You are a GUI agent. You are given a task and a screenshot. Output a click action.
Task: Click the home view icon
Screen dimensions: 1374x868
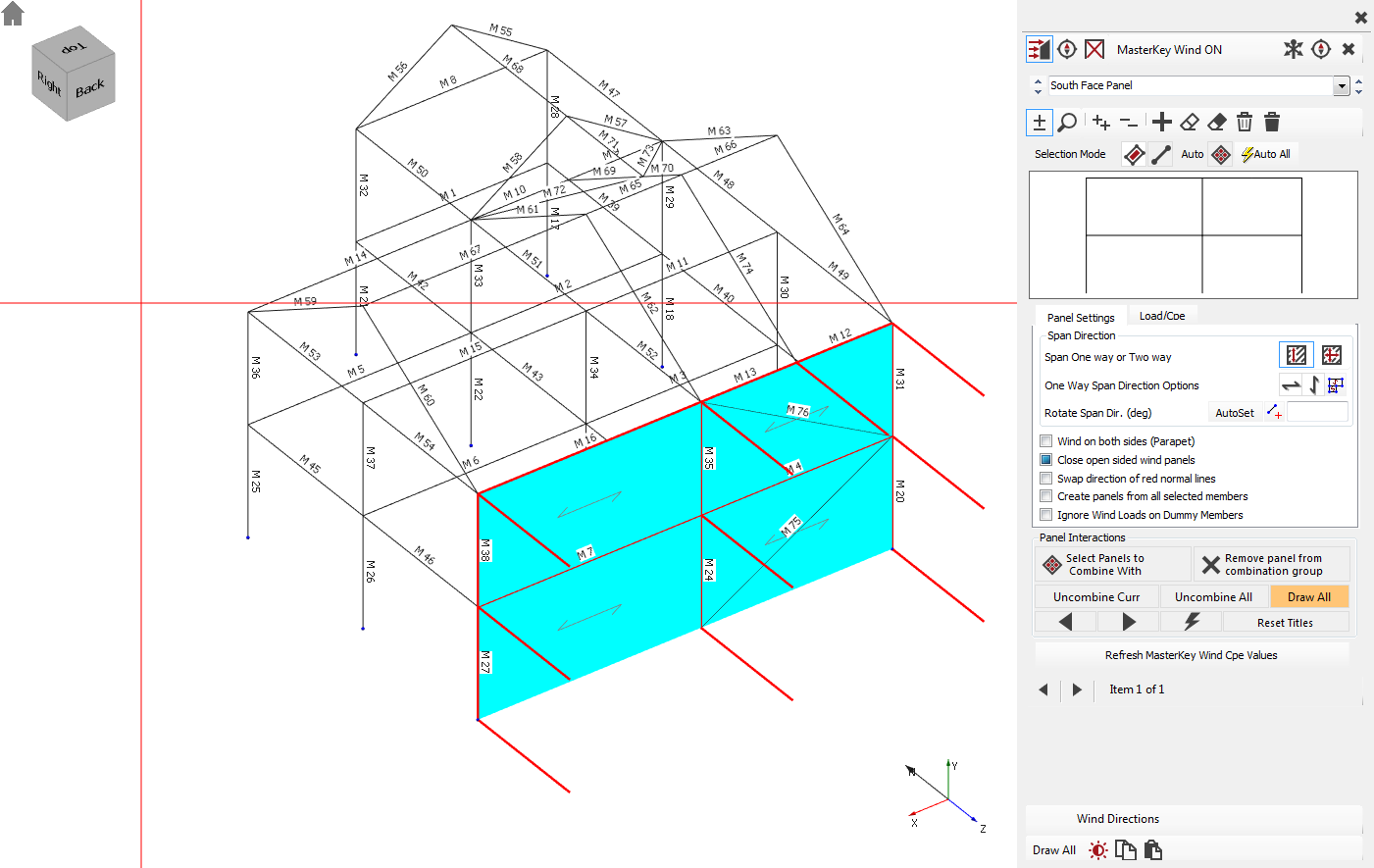[13, 14]
